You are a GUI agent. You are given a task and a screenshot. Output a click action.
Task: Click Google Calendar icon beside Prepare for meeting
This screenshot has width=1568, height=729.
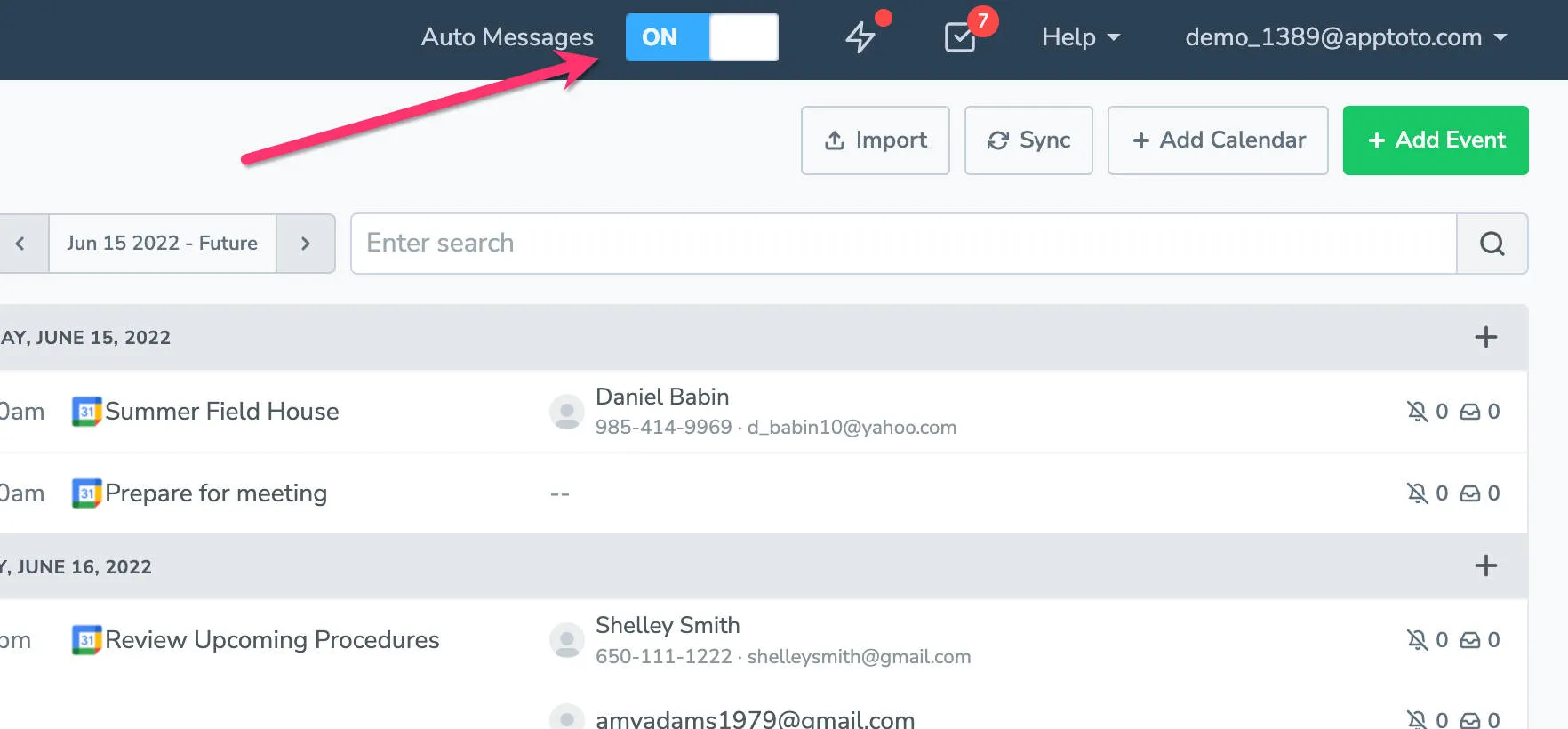pyautogui.click(x=86, y=493)
